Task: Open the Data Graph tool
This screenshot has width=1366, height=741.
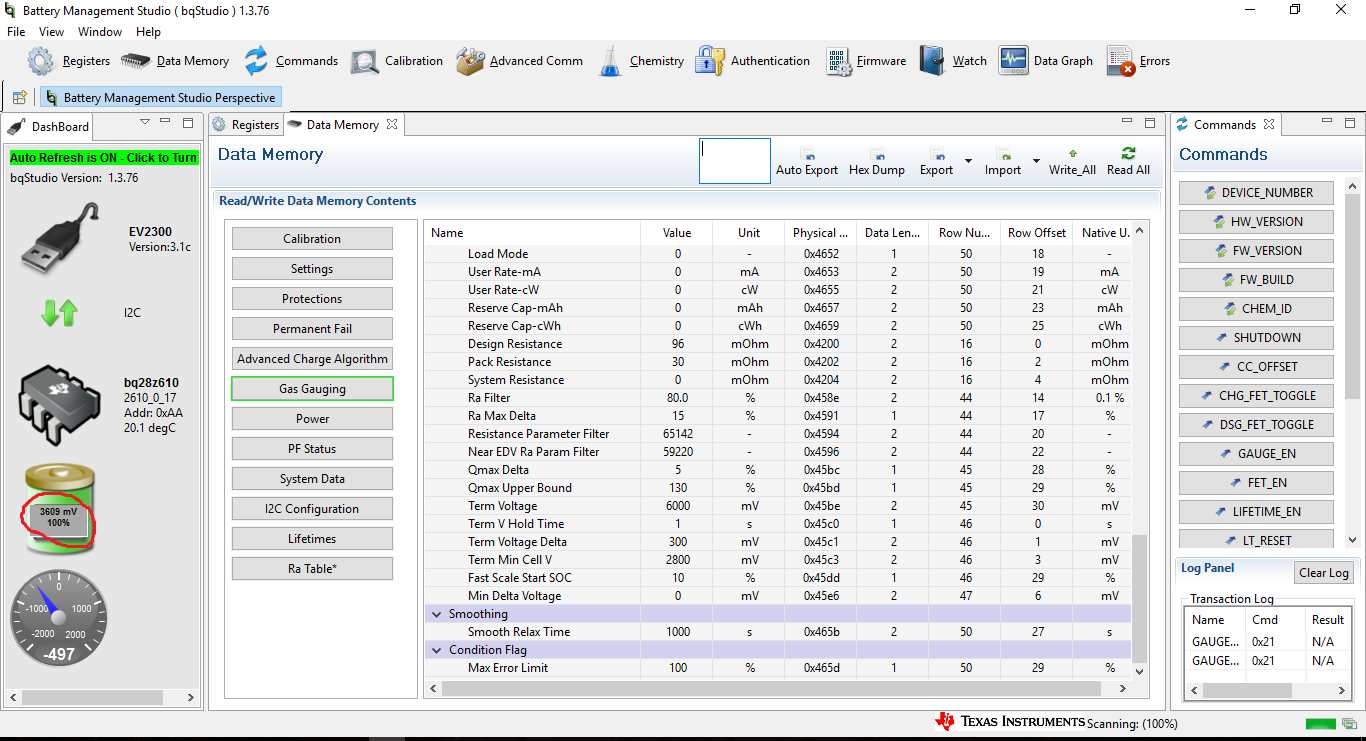Action: [1046, 61]
